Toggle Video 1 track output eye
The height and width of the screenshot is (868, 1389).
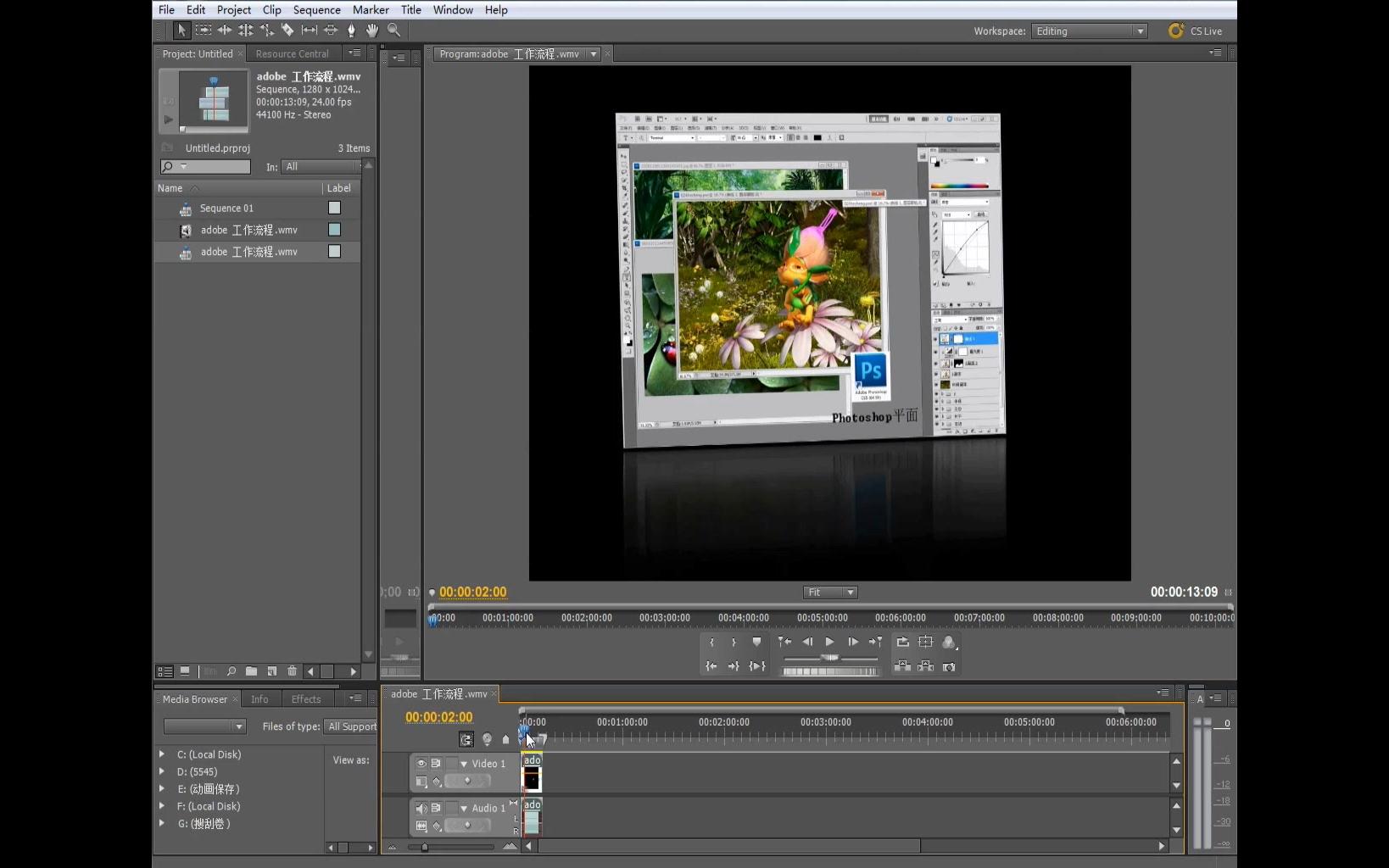421,764
